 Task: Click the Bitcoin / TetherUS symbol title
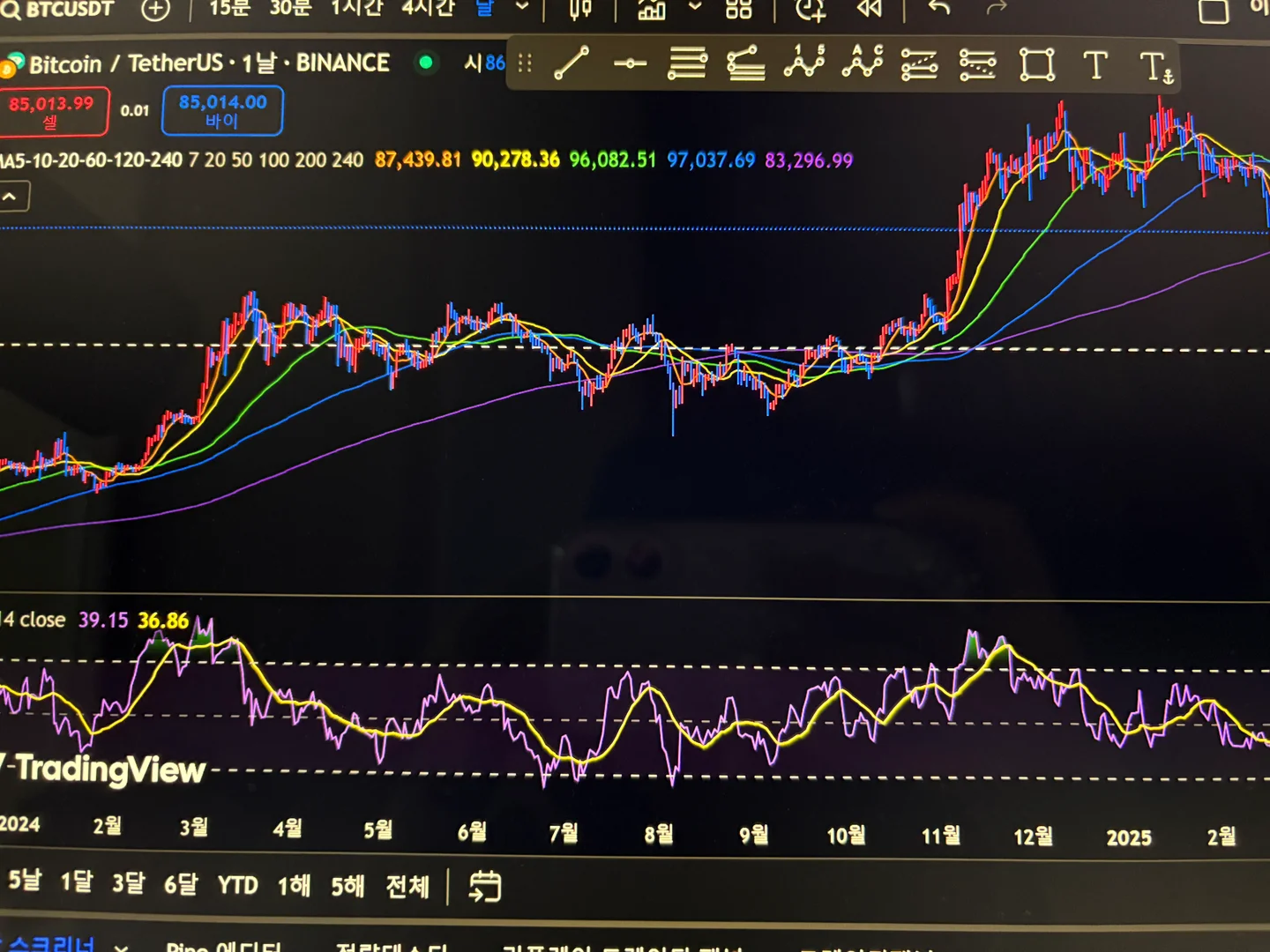(x=210, y=63)
